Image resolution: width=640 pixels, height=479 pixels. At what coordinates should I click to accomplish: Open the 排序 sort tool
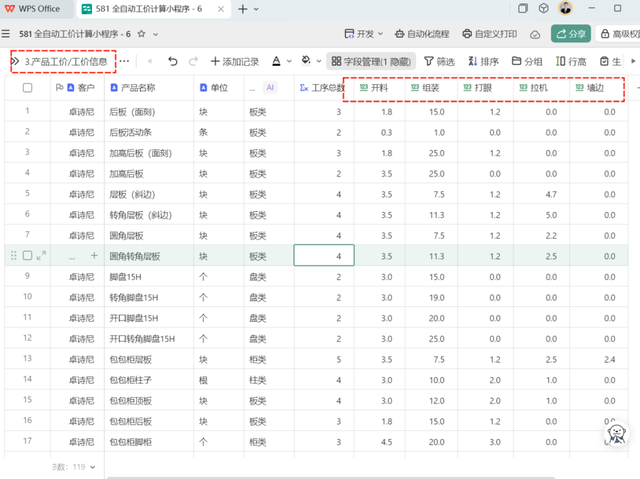pos(483,62)
